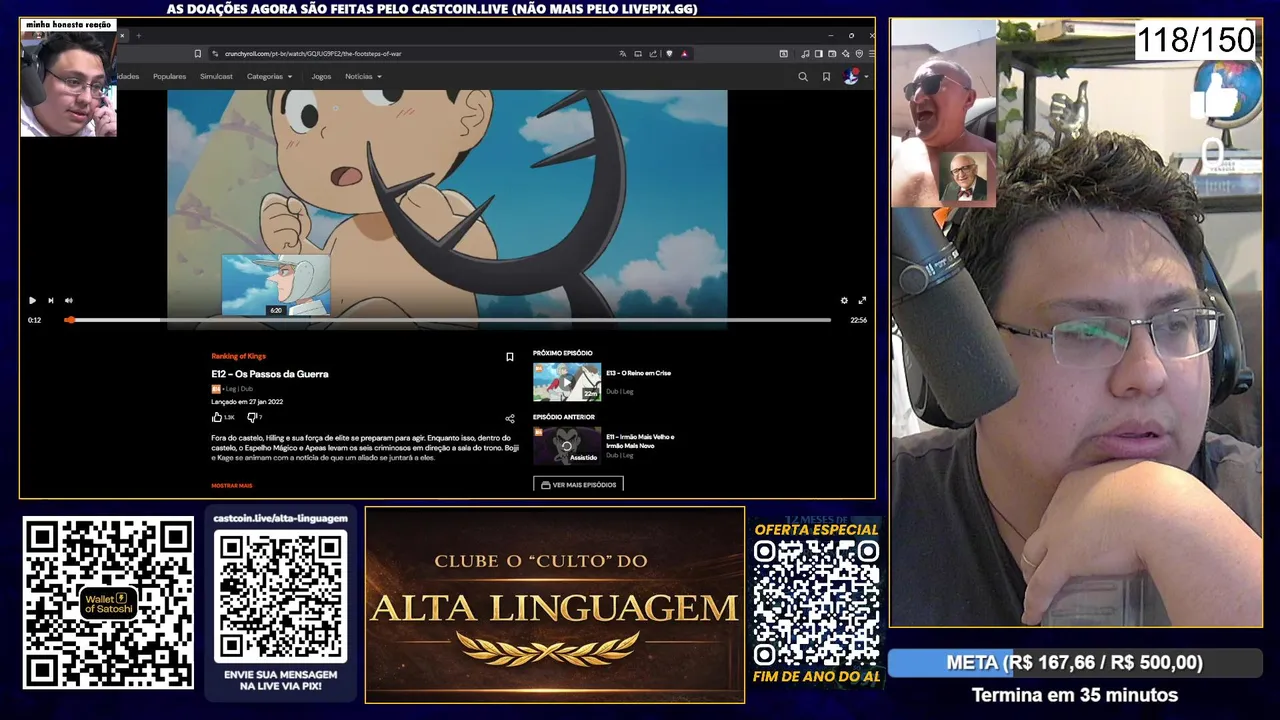
Task: Open the Categorias dropdown menu
Action: [270, 76]
